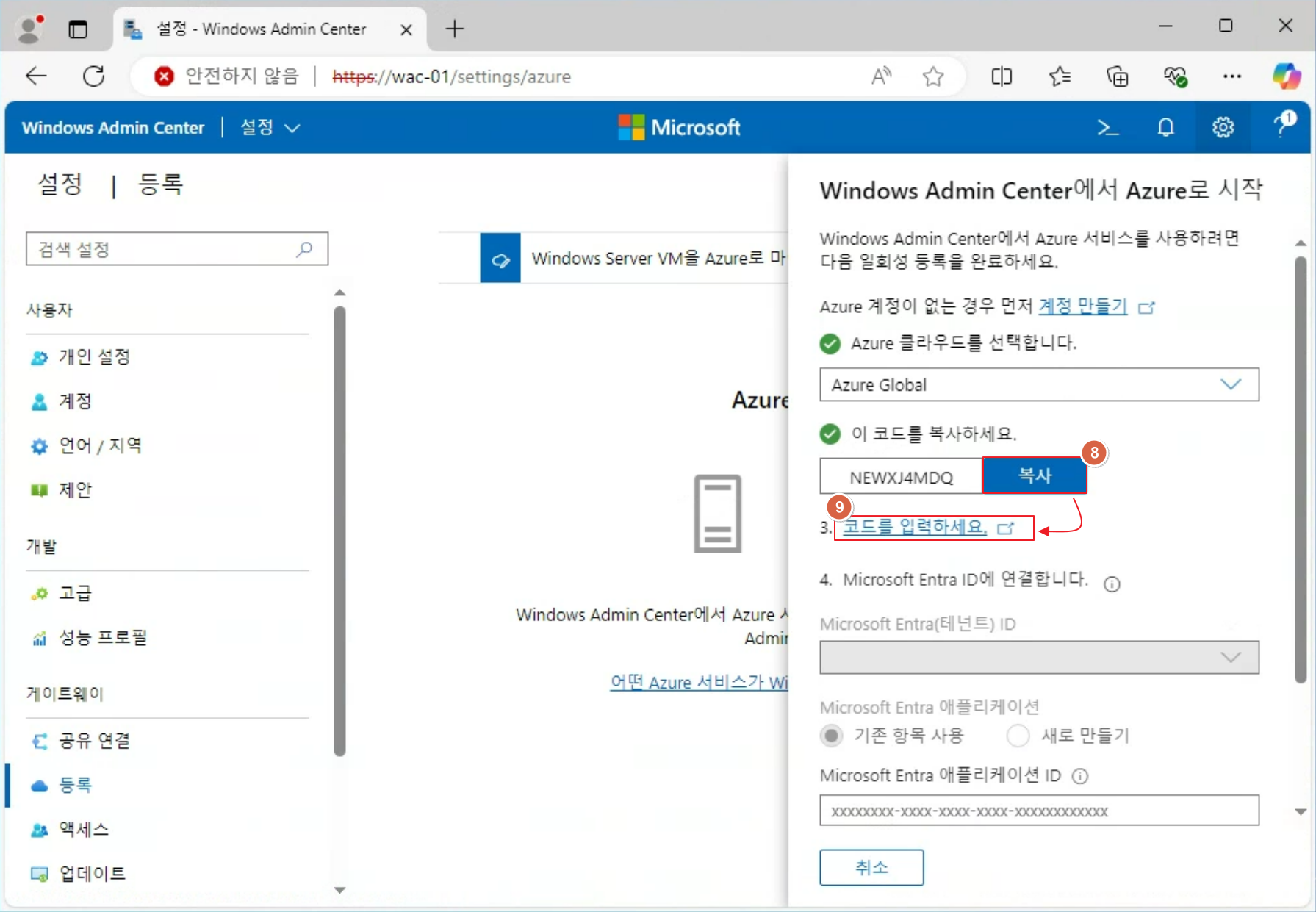
Task: Open browser settings and more menu
Action: pos(1232,76)
